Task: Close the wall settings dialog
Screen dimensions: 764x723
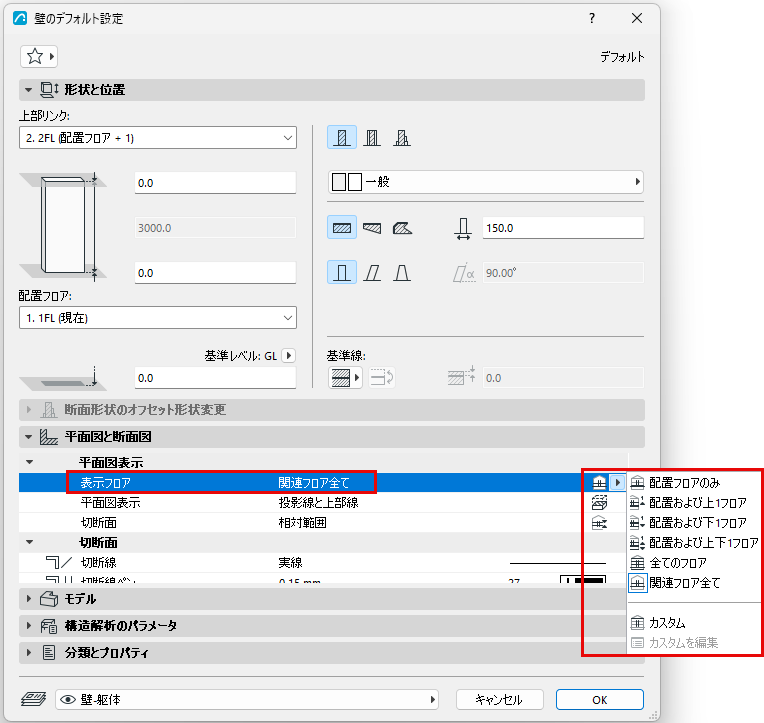Action: click(636, 19)
